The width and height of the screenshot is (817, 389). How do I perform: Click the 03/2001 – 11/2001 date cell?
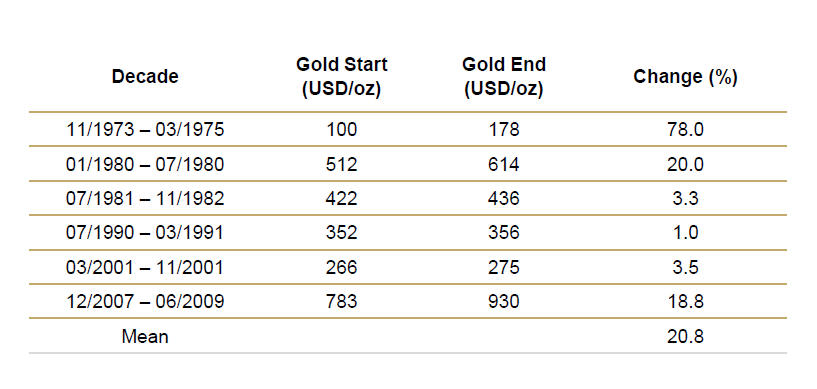coord(145,267)
